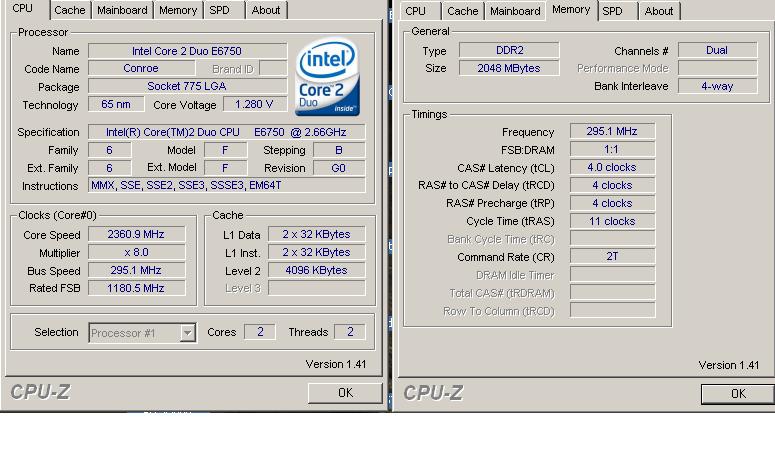Select Memory tab in right CPU-Z window
The width and height of the screenshot is (775, 450).
571,9
